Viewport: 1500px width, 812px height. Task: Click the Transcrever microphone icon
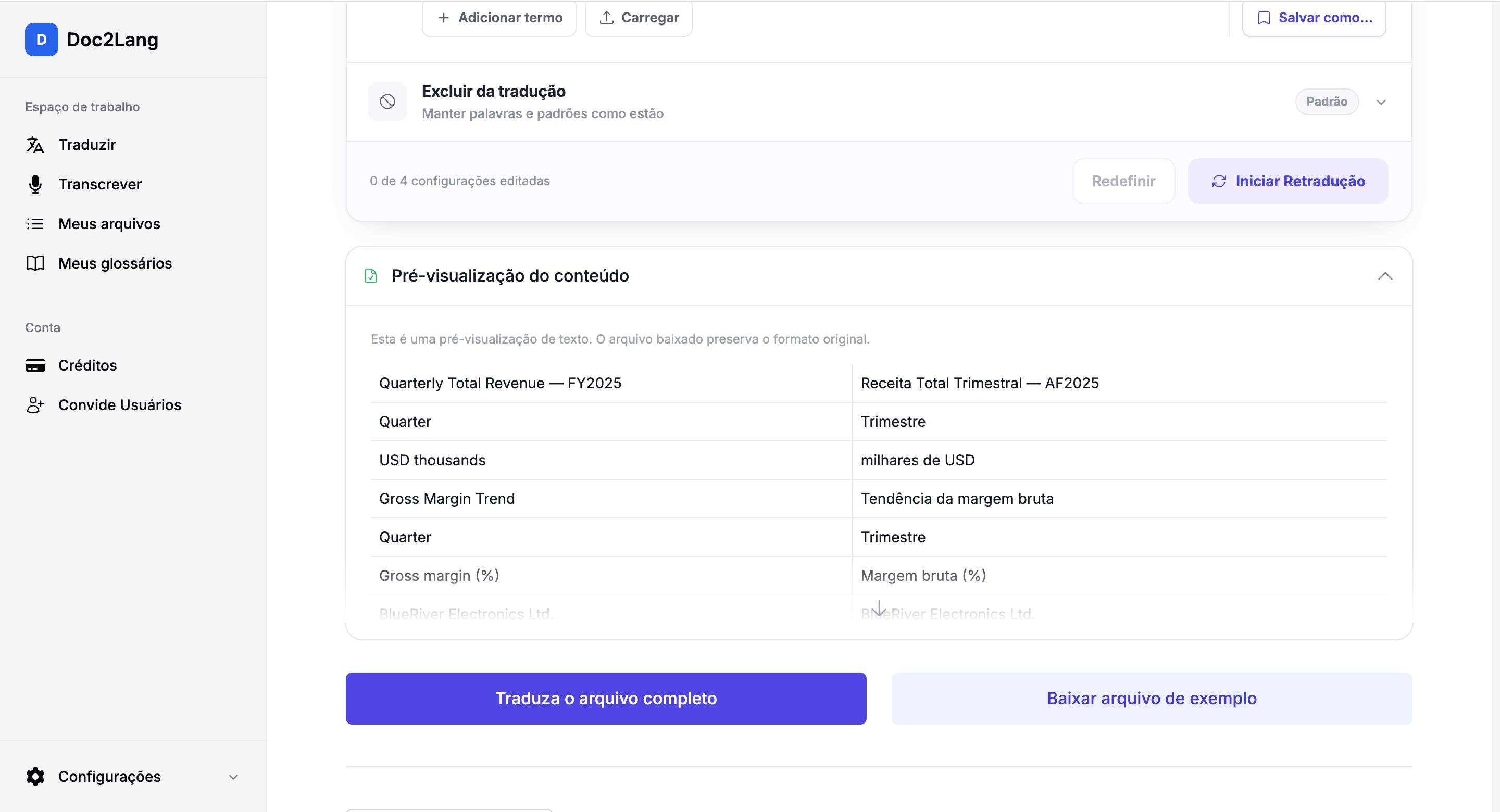(x=35, y=184)
